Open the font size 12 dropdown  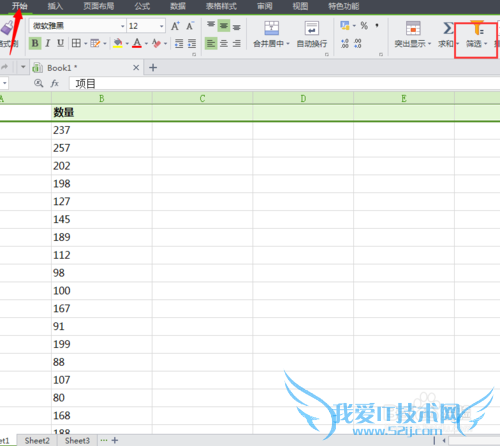click(x=162, y=26)
